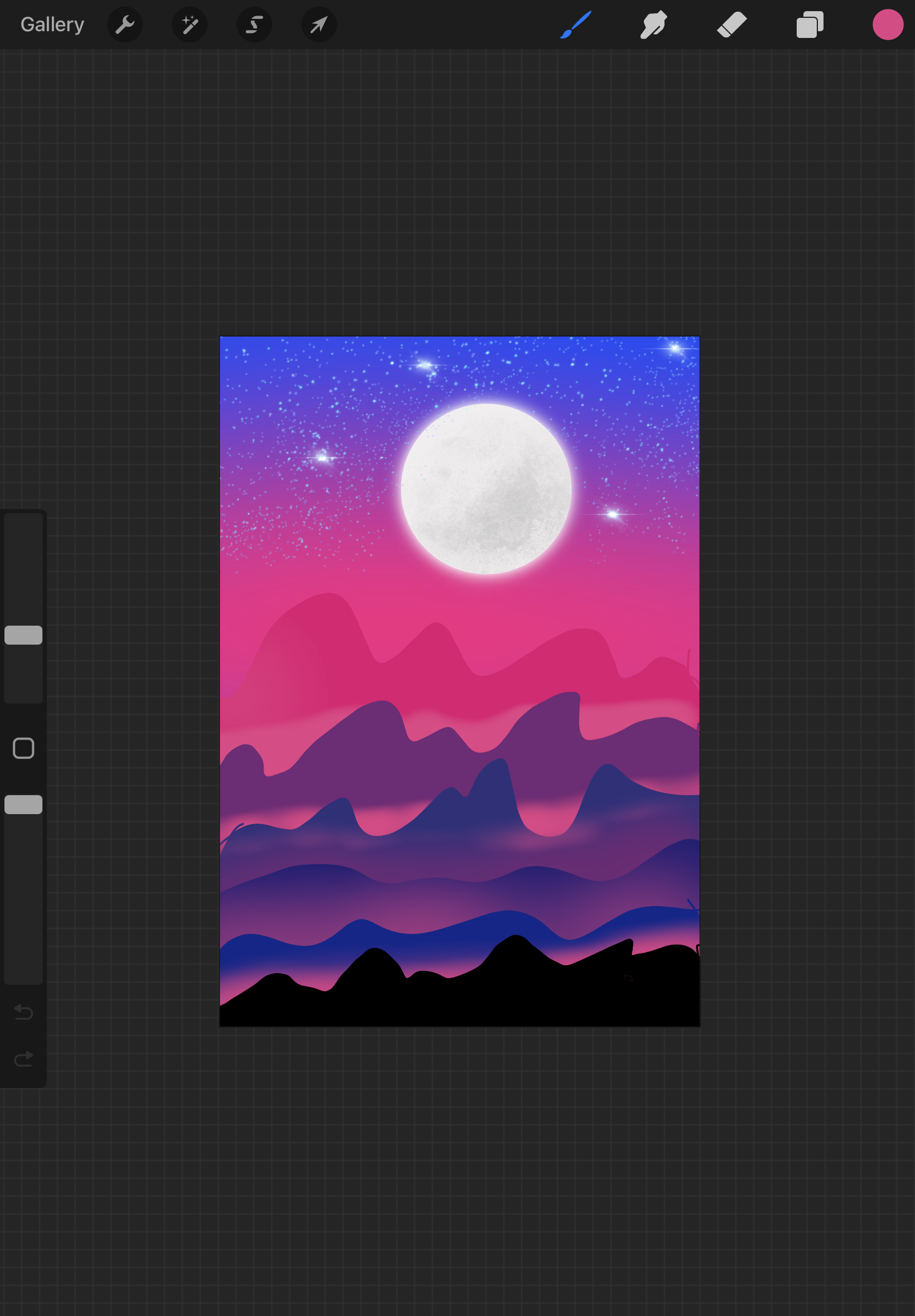The image size is (915, 1316).
Task: Return to the Gallery
Action: point(52,25)
